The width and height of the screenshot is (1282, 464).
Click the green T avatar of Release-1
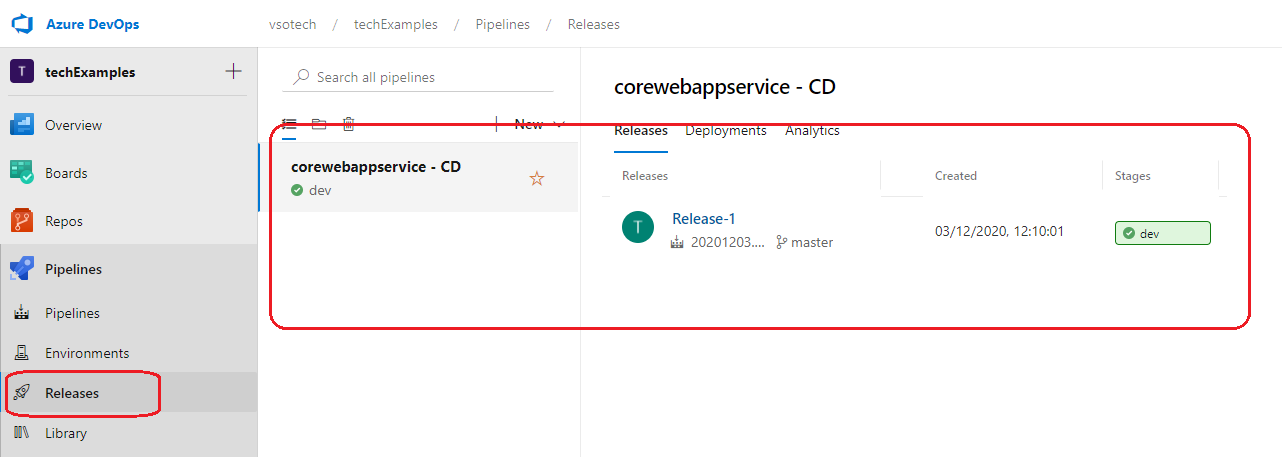(x=638, y=228)
